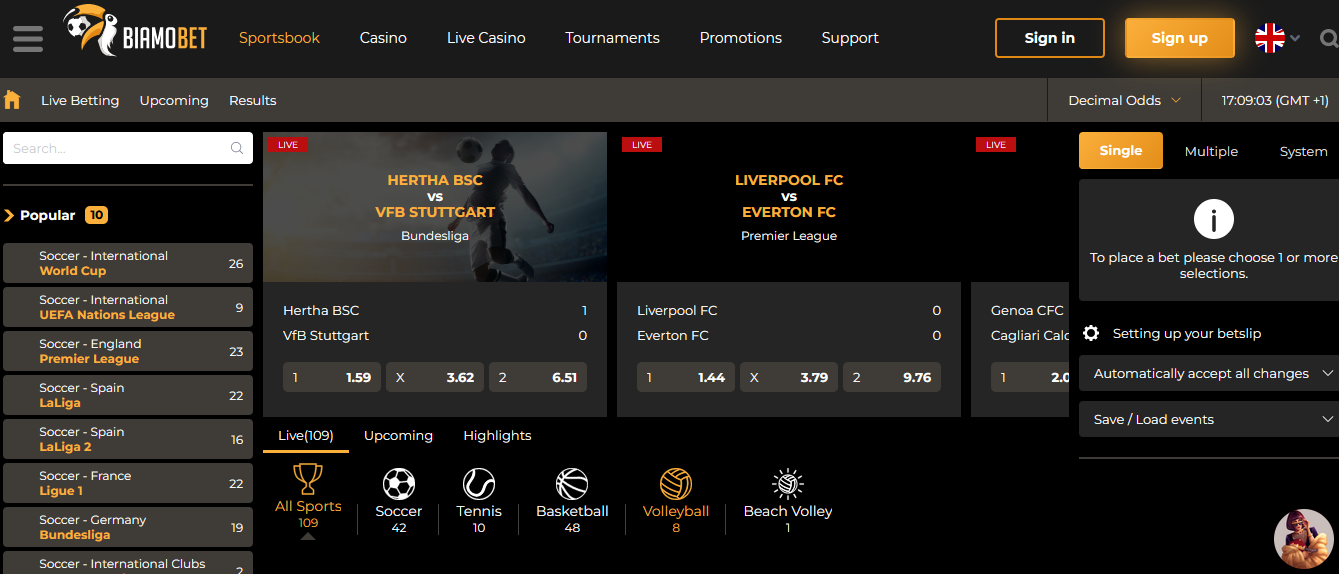The height and width of the screenshot is (574, 1339).
Task: Open the Promotions menu
Action: [741, 38]
